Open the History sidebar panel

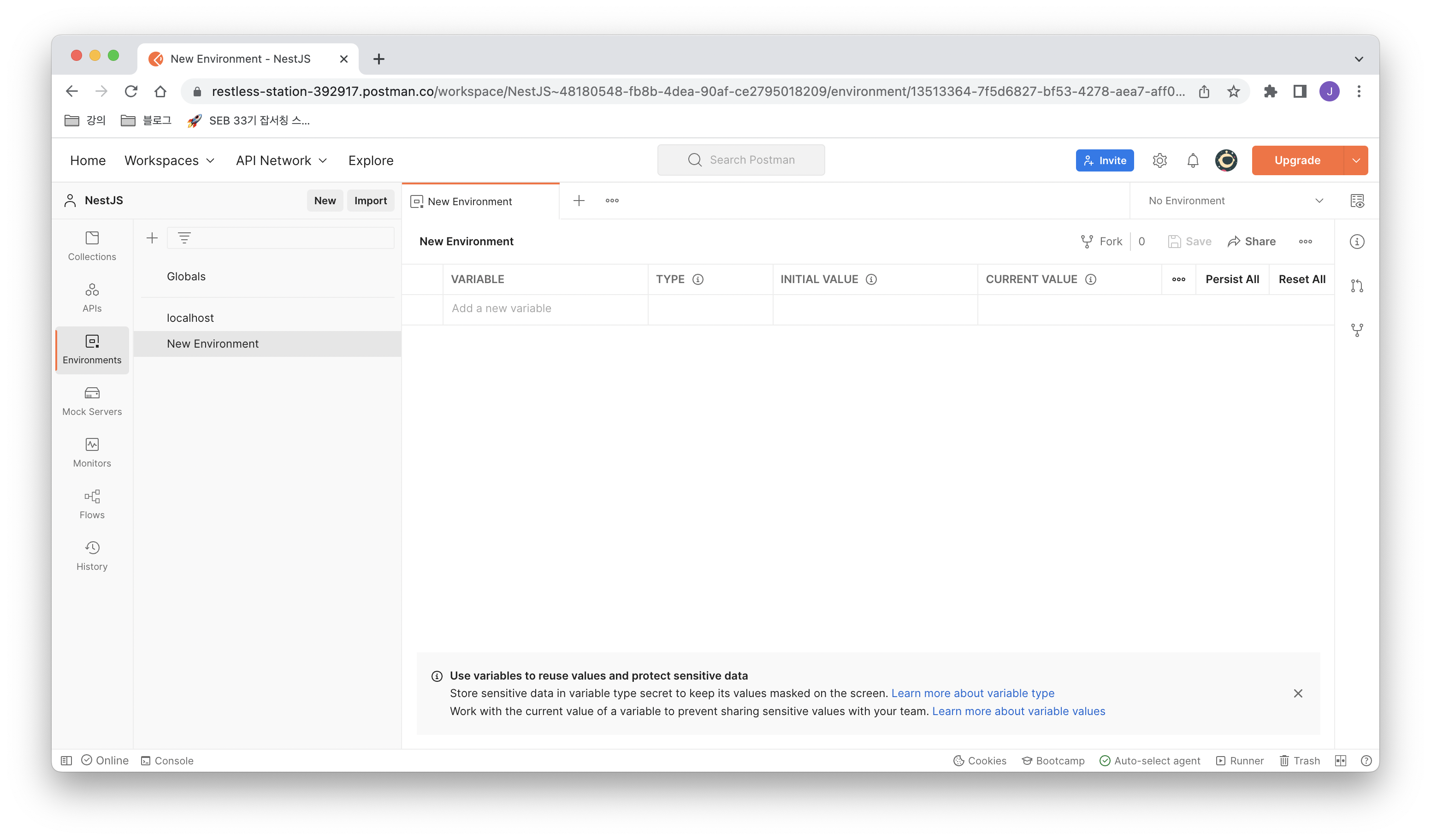pyautogui.click(x=92, y=556)
